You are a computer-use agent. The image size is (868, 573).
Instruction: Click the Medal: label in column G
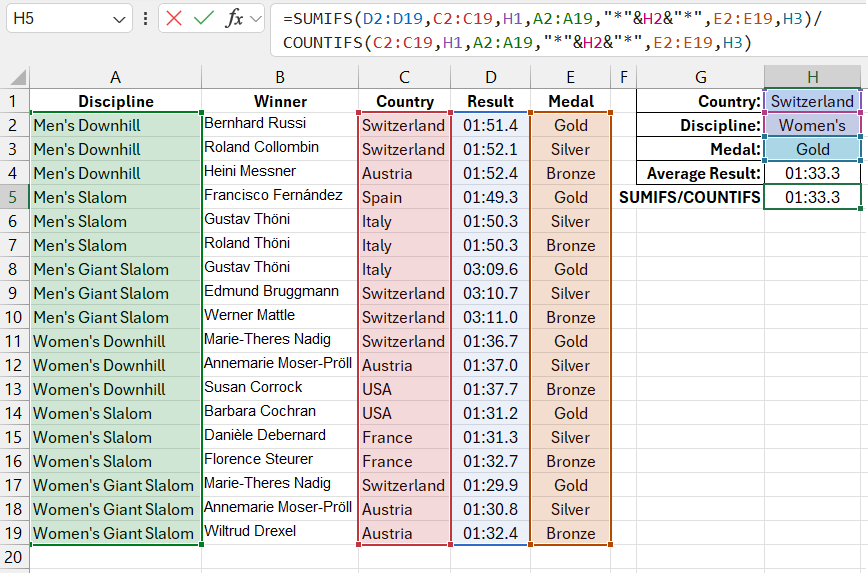(701, 149)
